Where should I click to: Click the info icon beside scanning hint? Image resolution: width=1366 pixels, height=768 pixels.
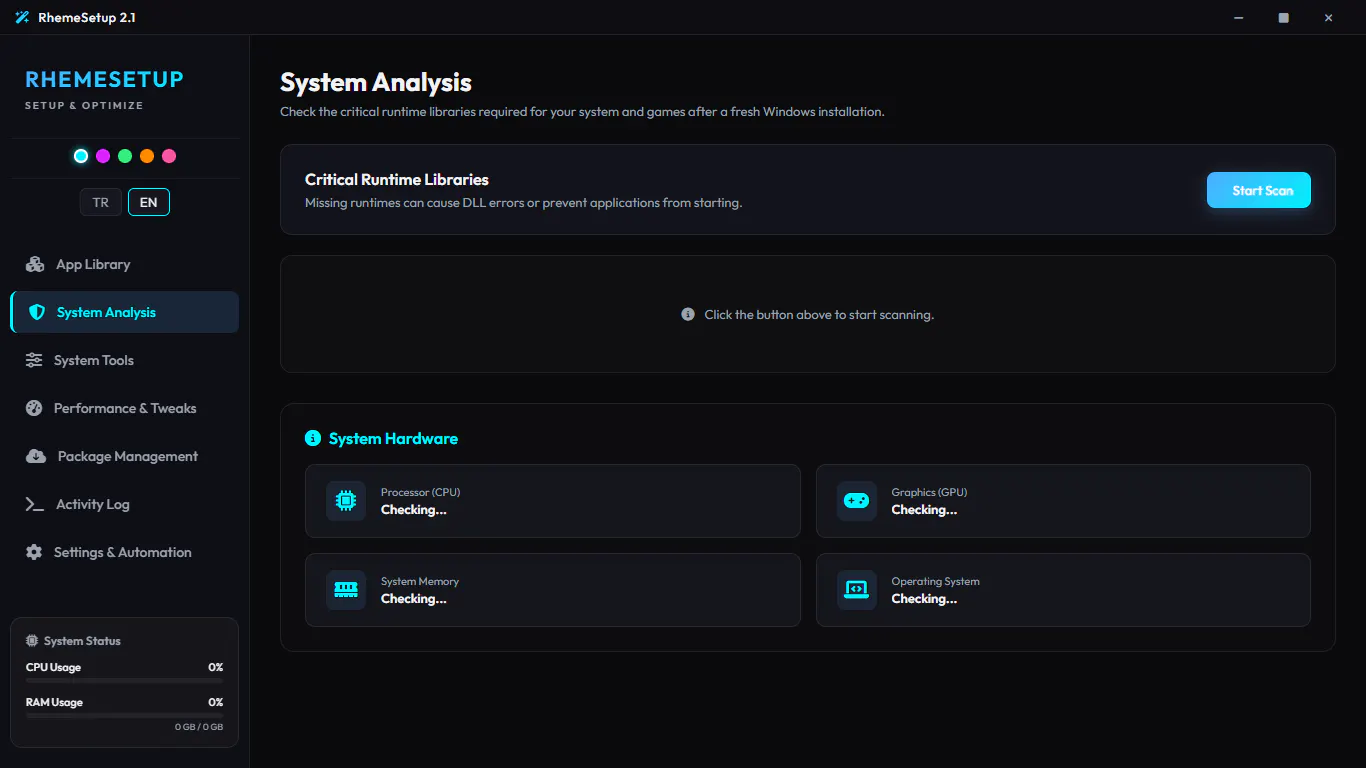[688, 314]
